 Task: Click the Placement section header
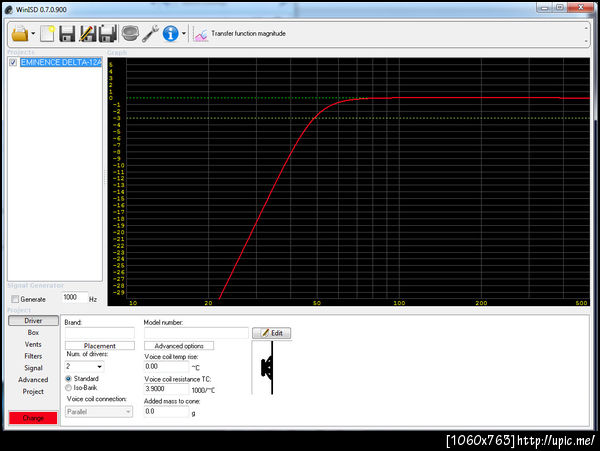100,346
